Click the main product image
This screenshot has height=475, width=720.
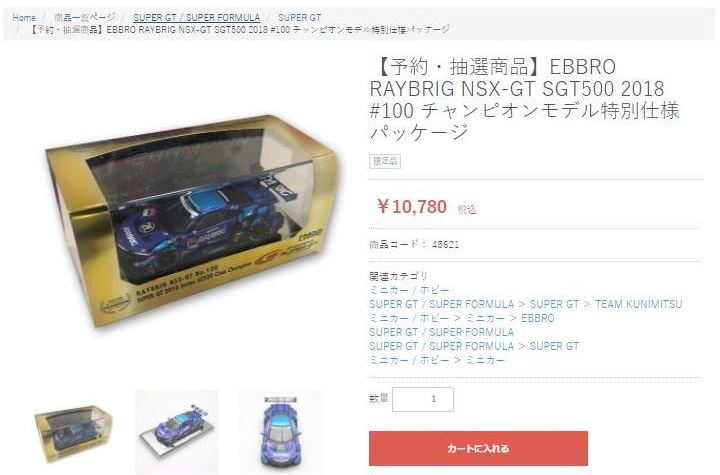pos(191,221)
